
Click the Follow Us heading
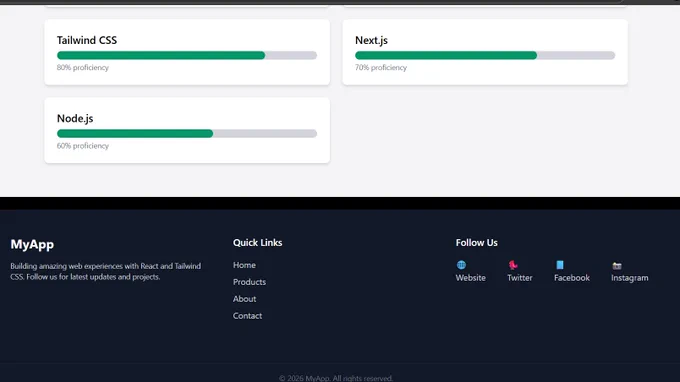pos(477,242)
